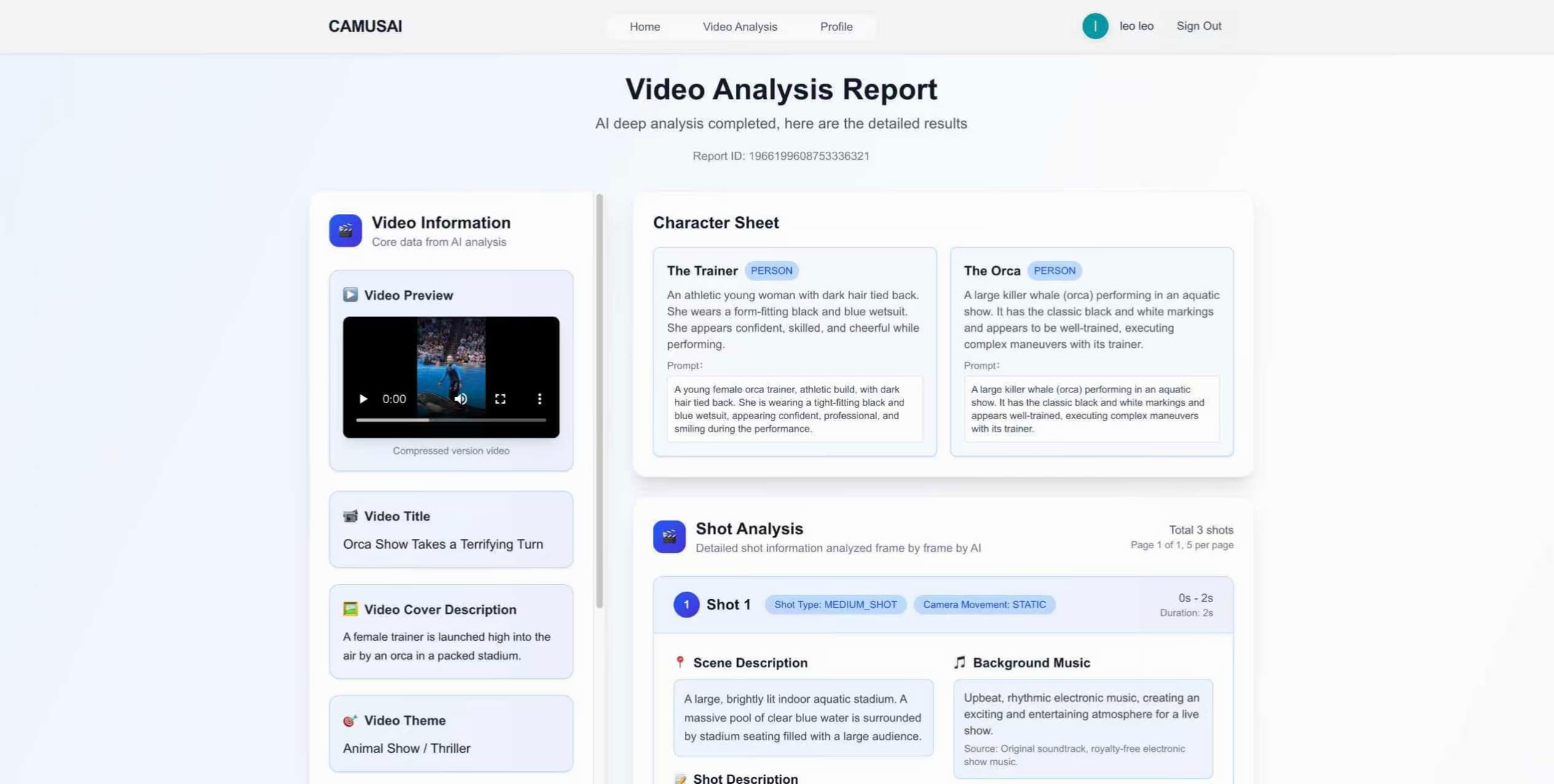This screenshot has width=1554, height=784.
Task: Sign Out of the account
Action: point(1198,26)
